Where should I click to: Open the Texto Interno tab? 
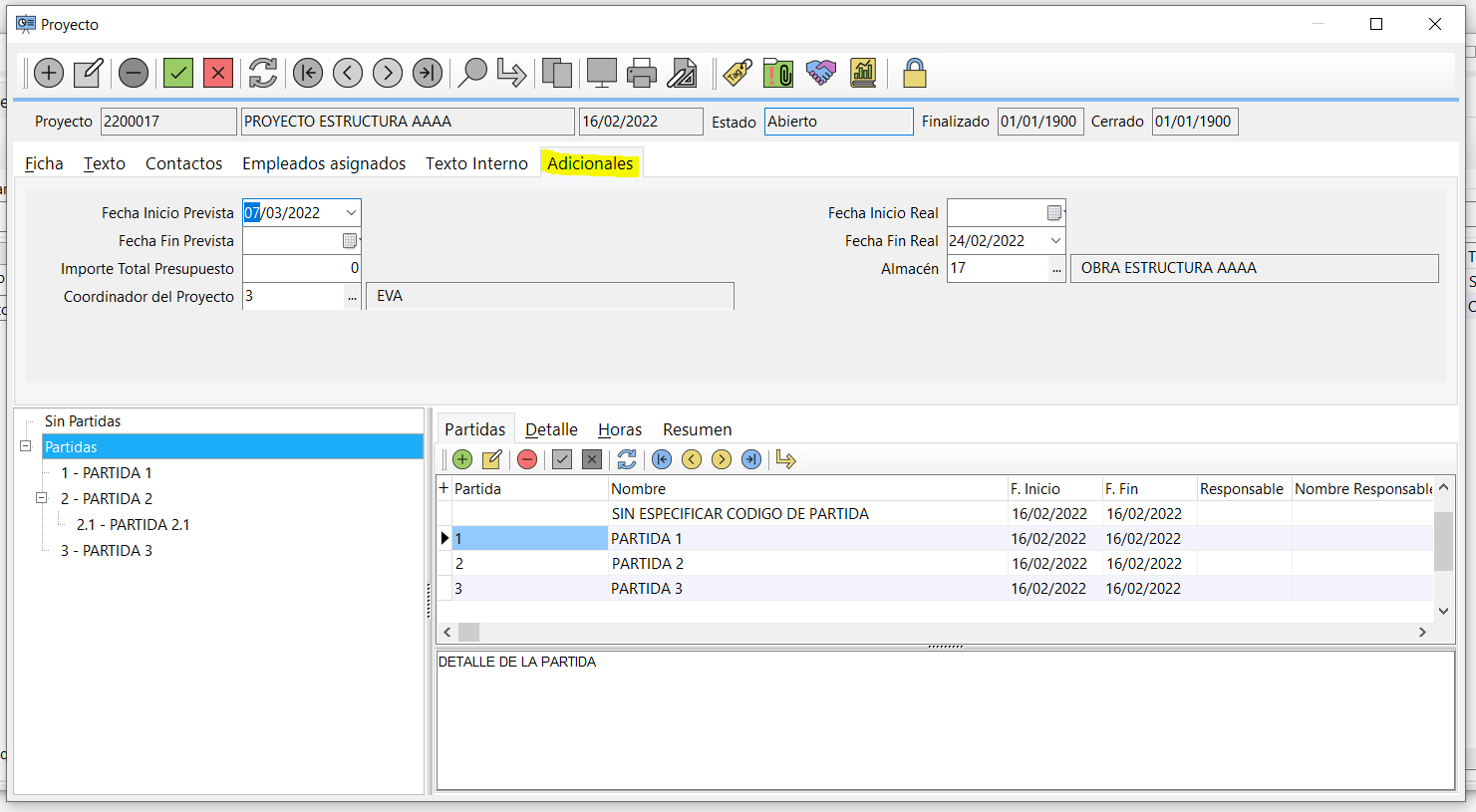point(476,163)
